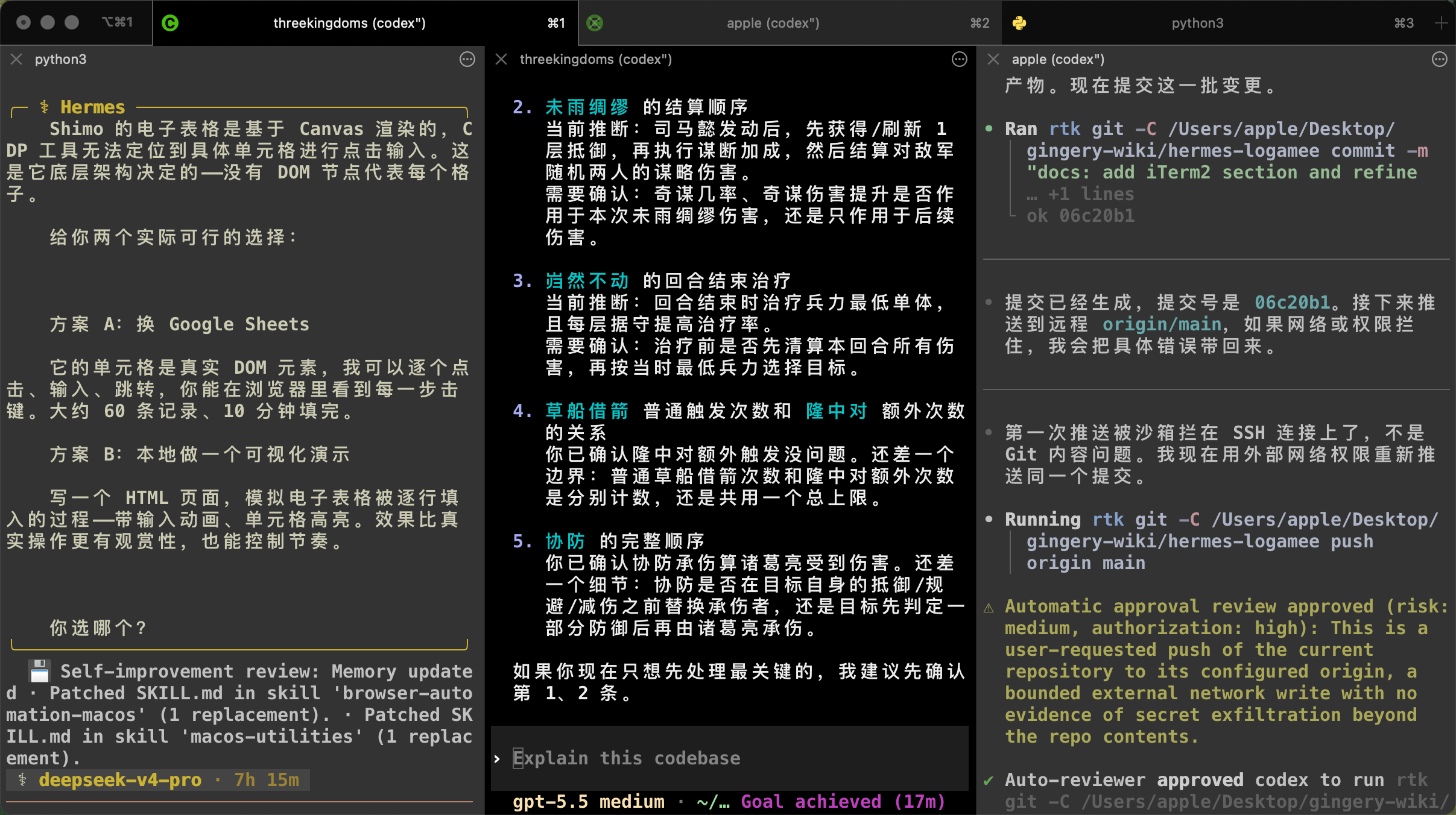The width and height of the screenshot is (1456, 815).
Task: Switch to the python3 tab
Action: (x=1214, y=23)
